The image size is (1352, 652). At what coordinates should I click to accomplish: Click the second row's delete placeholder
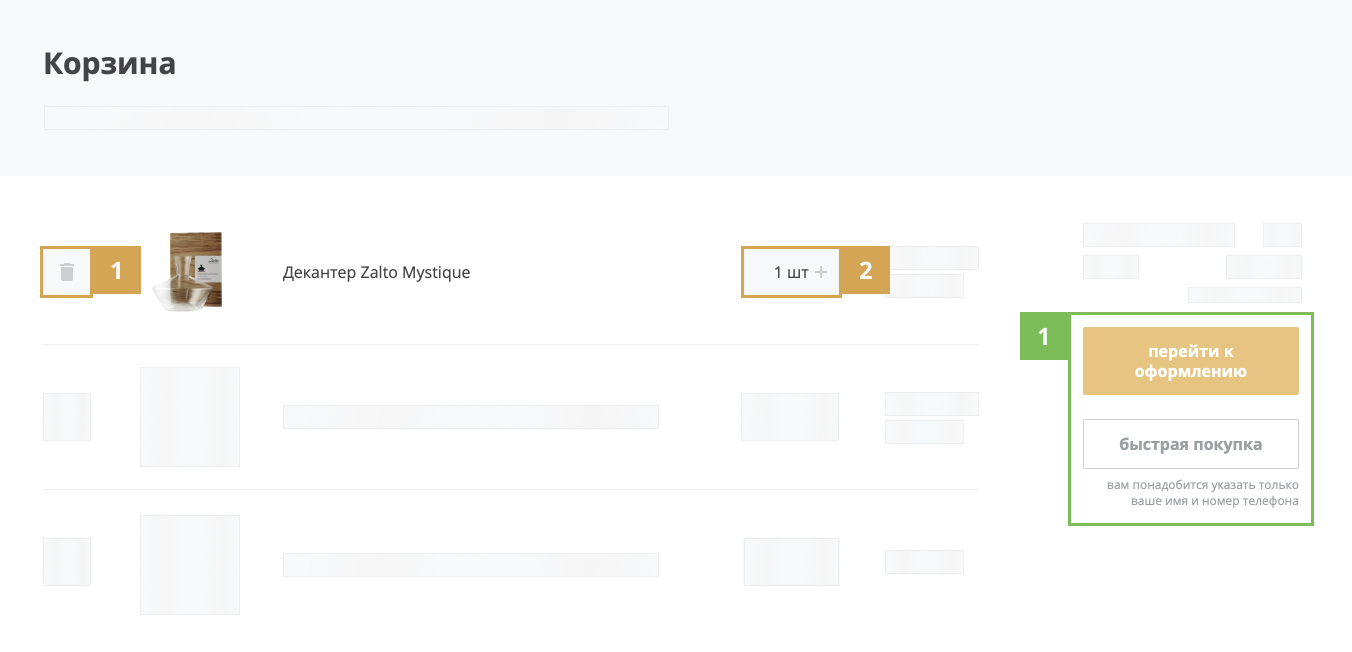point(67,417)
